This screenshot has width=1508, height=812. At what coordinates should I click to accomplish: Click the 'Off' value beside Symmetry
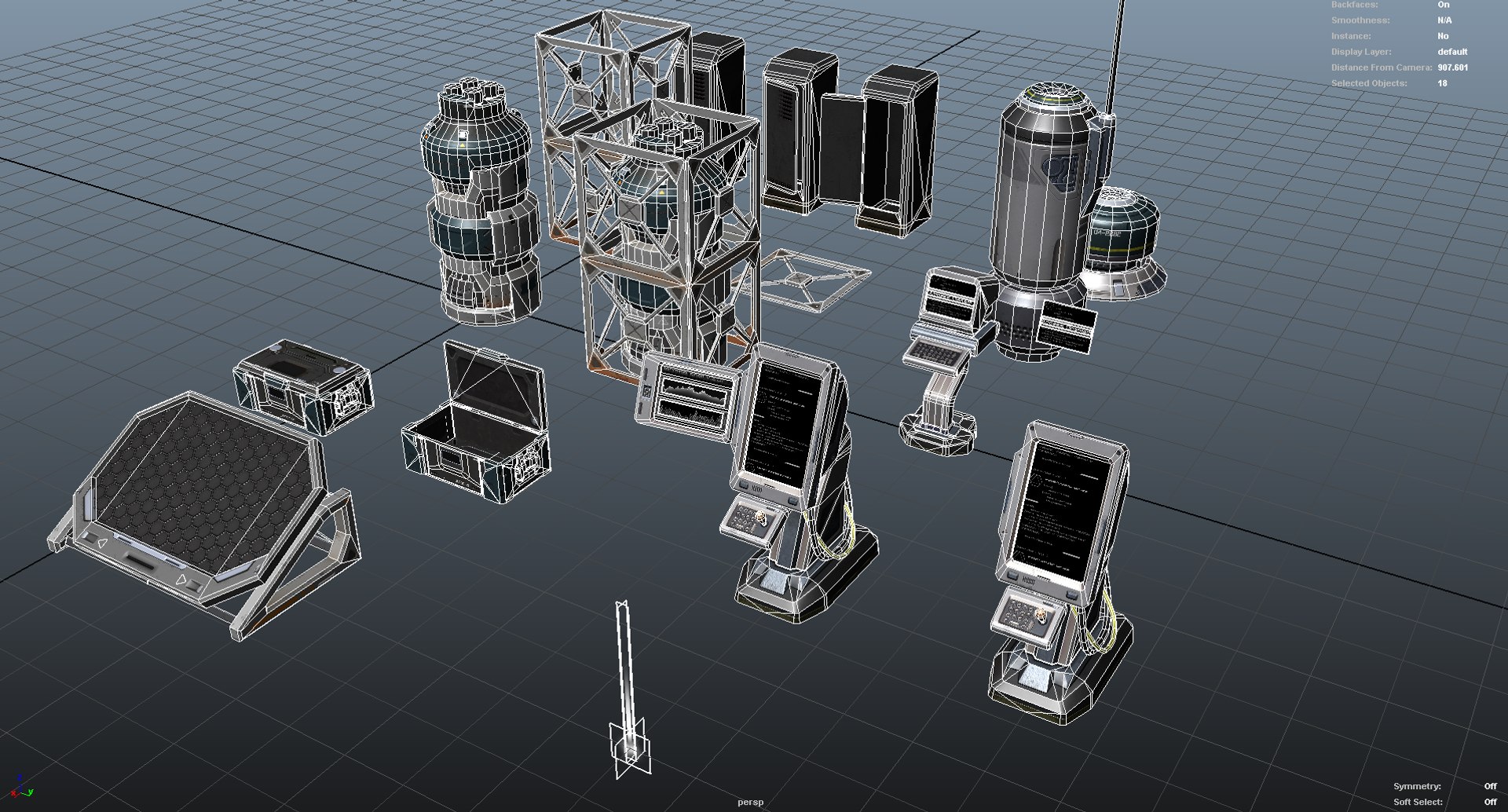1490,786
